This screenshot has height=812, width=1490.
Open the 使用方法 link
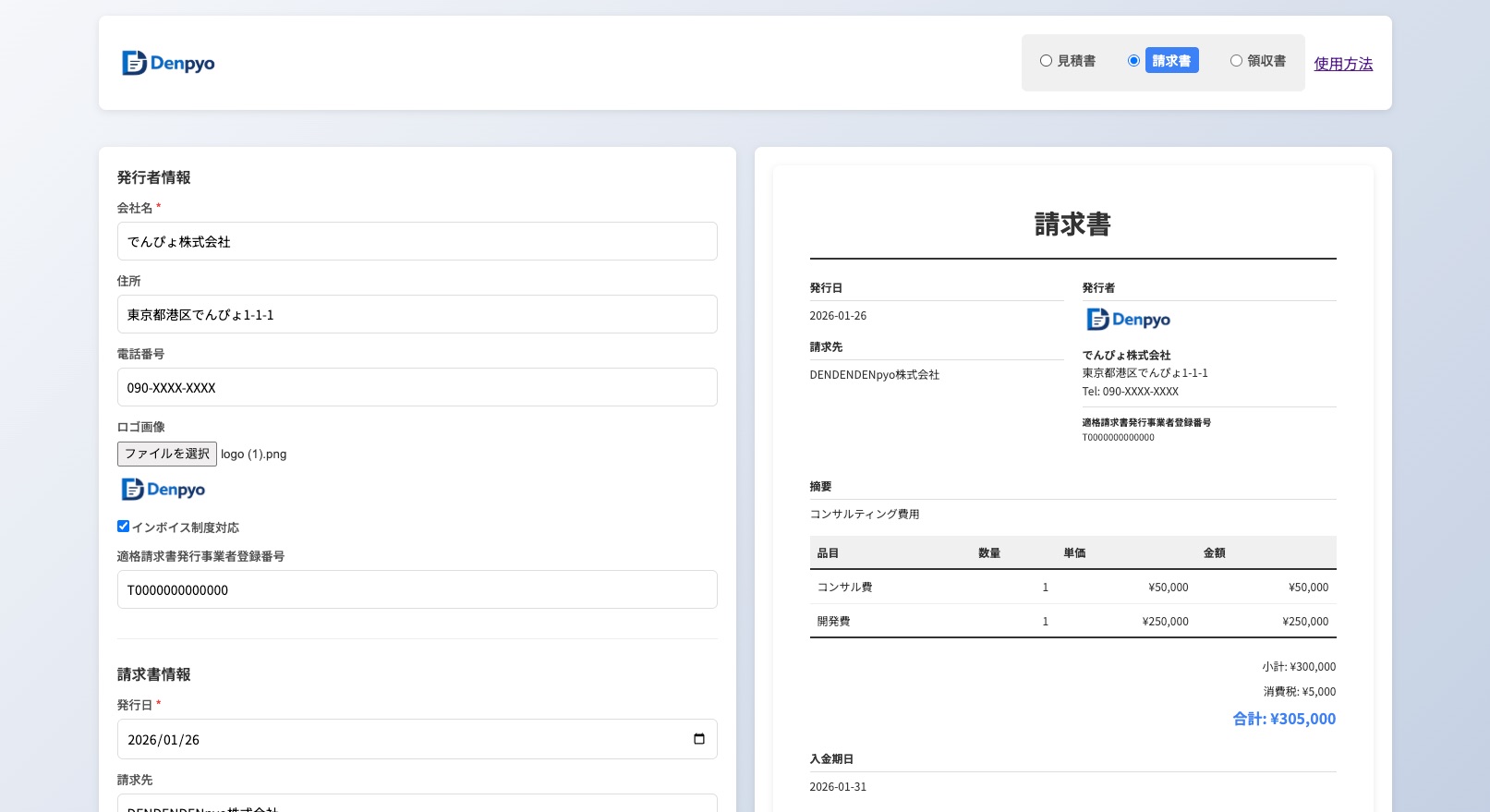pos(1343,64)
